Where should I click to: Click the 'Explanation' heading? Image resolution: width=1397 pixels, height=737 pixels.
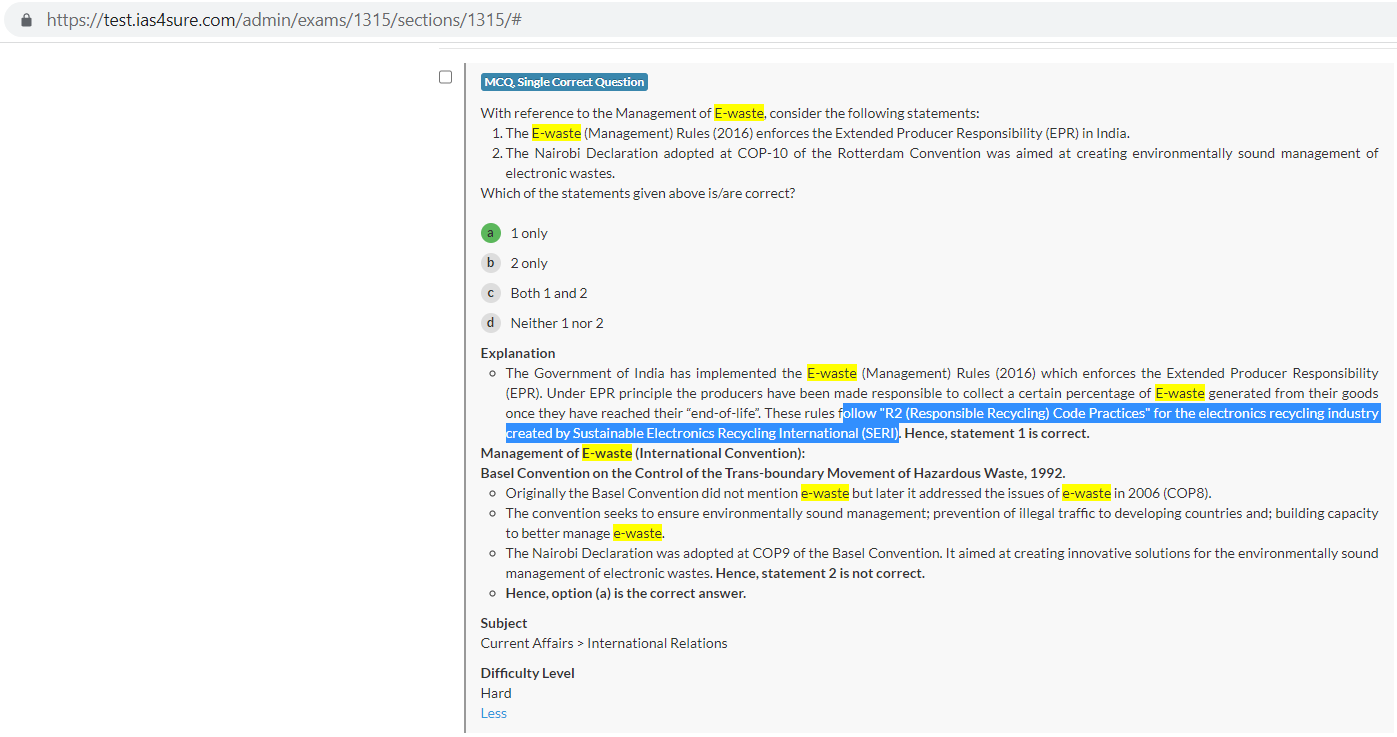517,353
